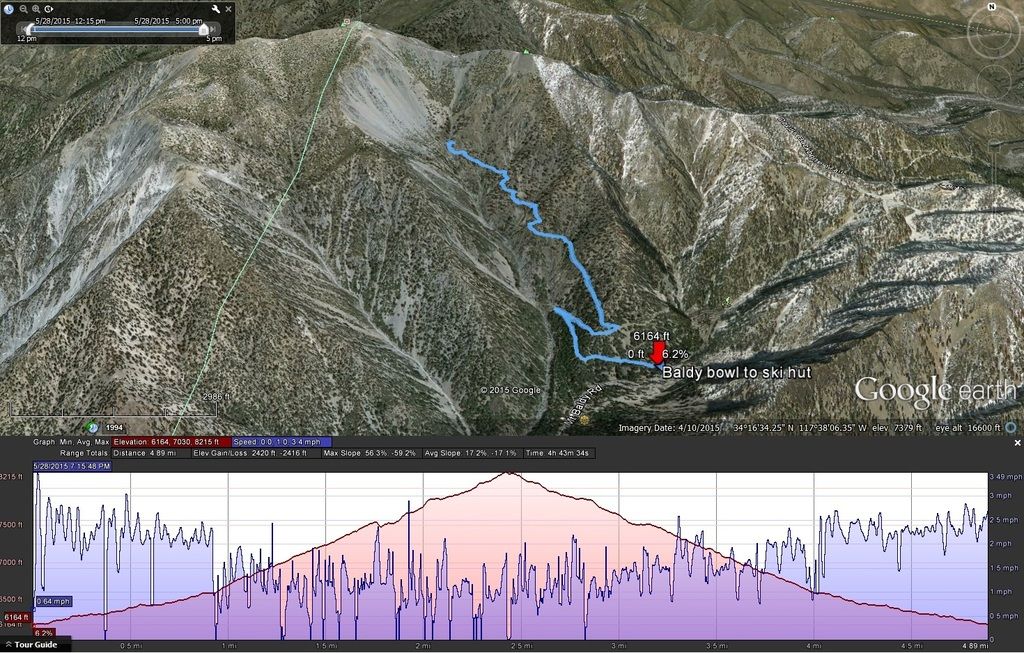Select the Baldy bowl to ski hut label
Screen dimensions: 1024x653
coord(737,372)
